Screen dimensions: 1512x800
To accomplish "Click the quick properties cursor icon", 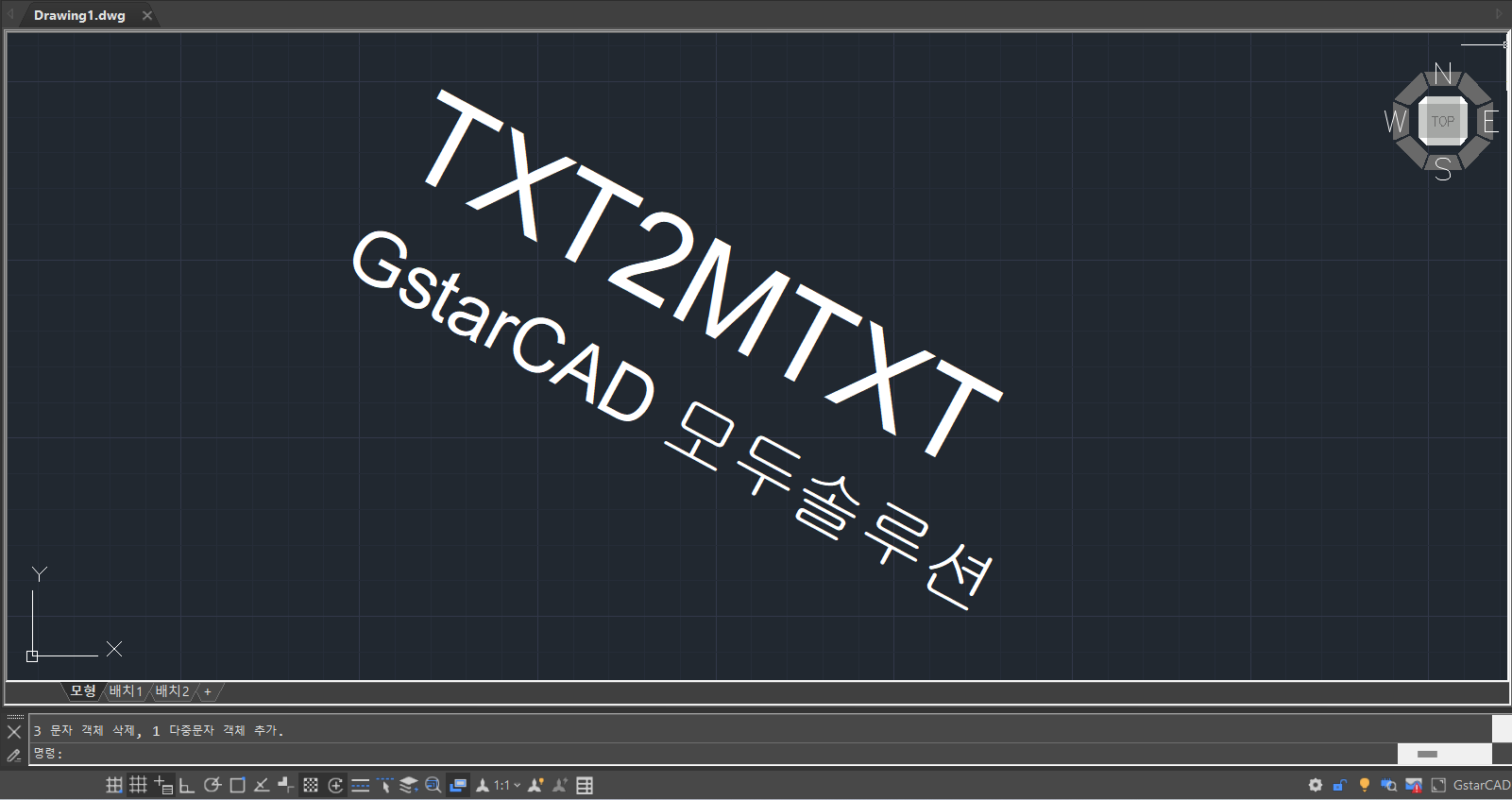I will pyautogui.click(x=384, y=785).
